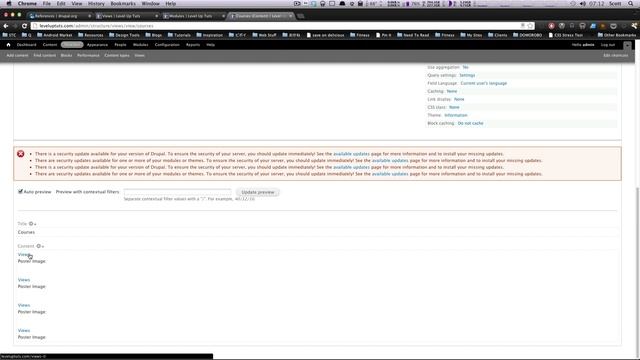Open the Theme 'Information' link
The width and height of the screenshot is (640, 360).
click(x=456, y=116)
